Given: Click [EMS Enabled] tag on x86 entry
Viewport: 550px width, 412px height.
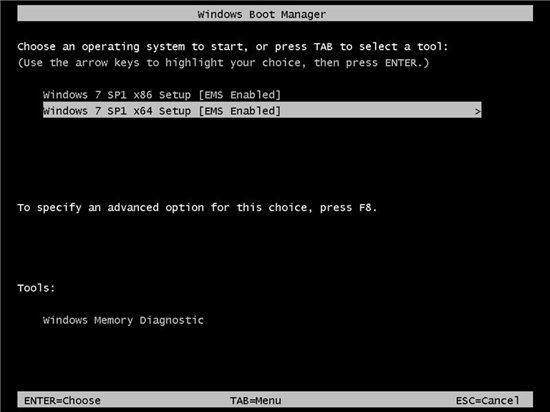Looking at the screenshot, I should (x=240, y=95).
